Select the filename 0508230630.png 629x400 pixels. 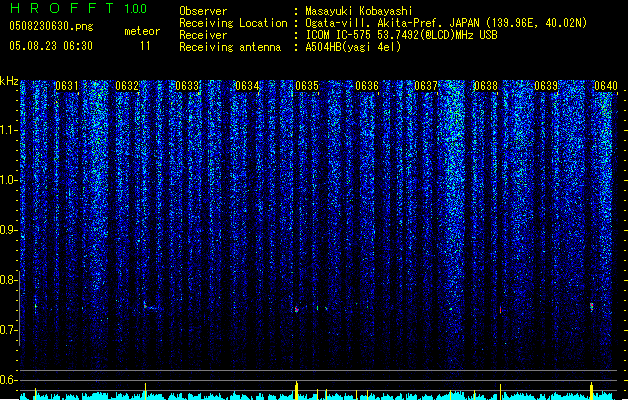[x=51, y=26]
